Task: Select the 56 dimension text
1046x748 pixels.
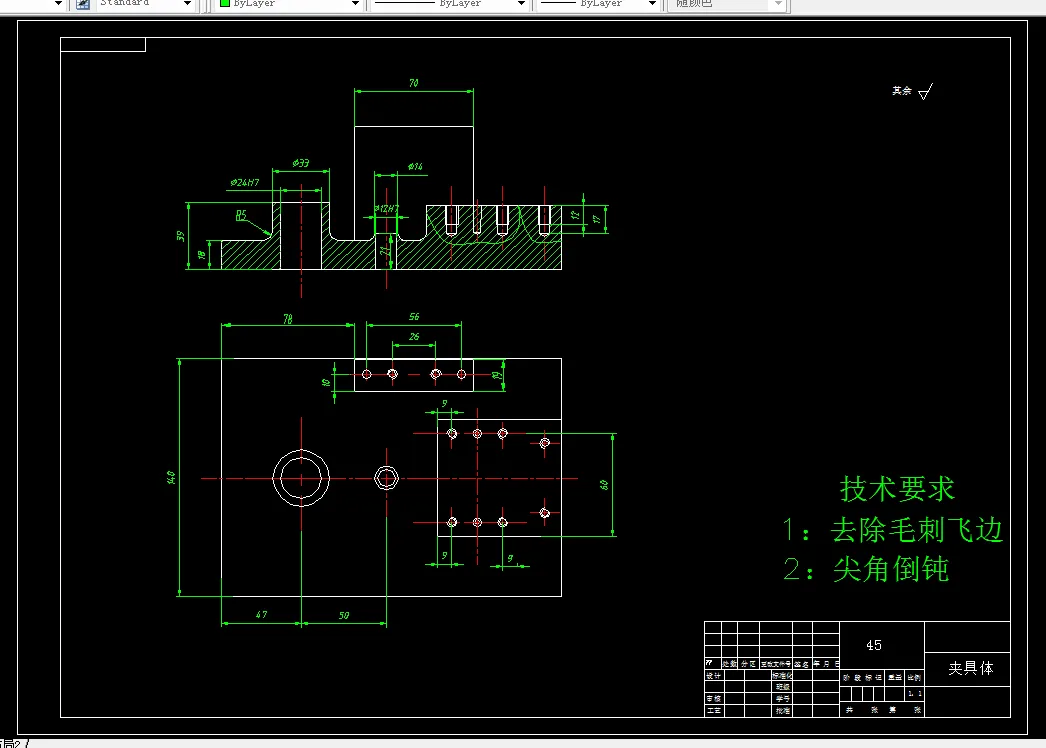Action: click(414, 316)
